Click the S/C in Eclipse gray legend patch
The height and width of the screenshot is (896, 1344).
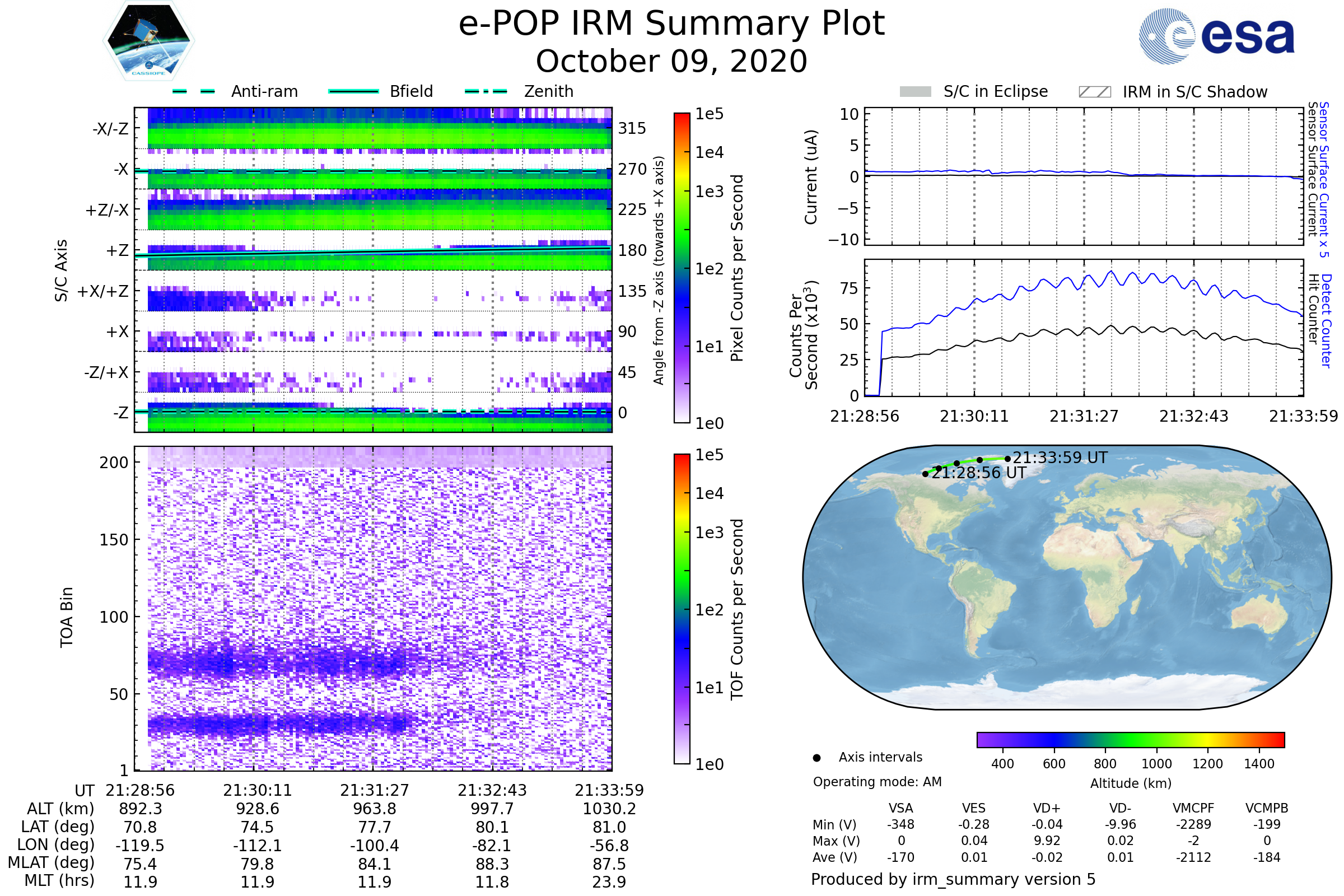click(x=915, y=92)
